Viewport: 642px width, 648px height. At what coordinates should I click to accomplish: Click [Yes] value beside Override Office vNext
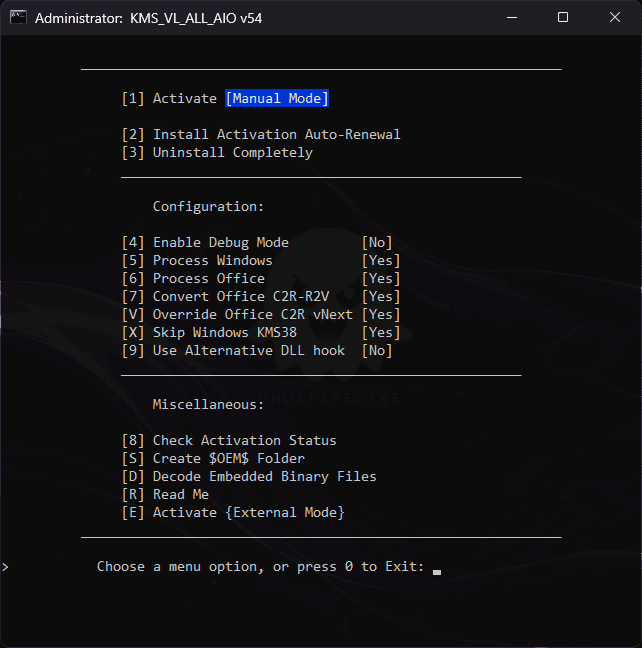click(x=381, y=314)
